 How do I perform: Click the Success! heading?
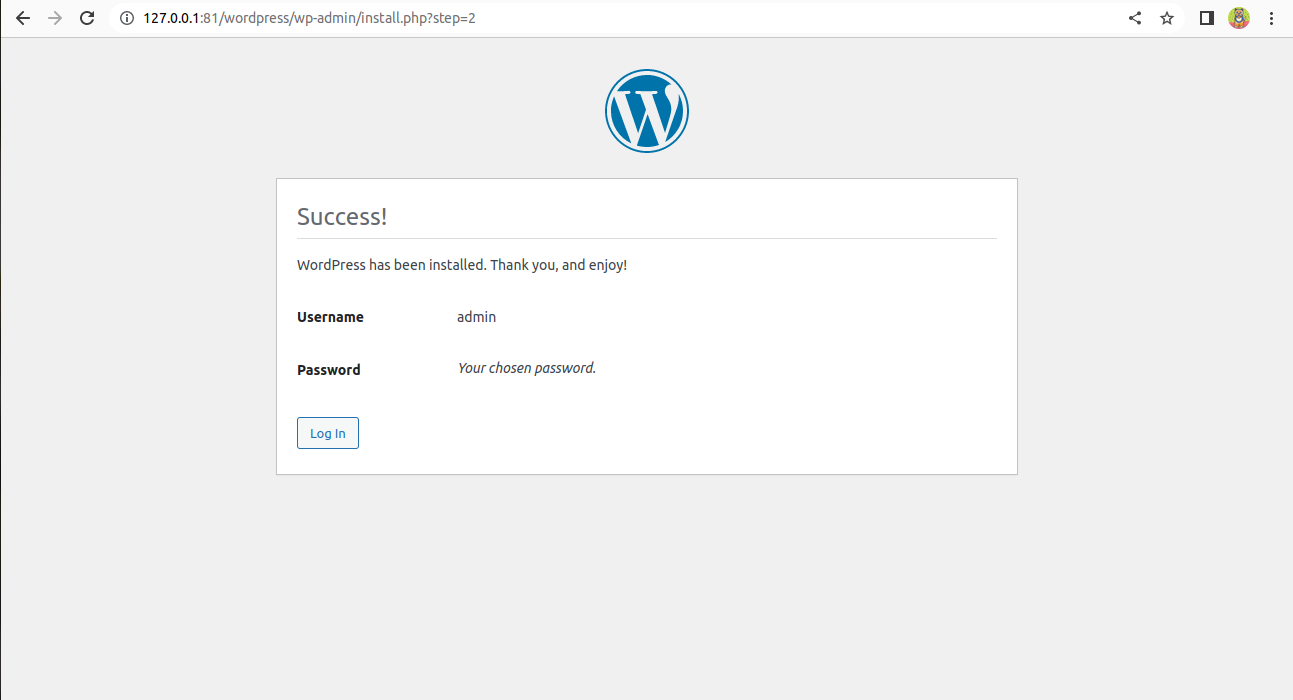342,216
